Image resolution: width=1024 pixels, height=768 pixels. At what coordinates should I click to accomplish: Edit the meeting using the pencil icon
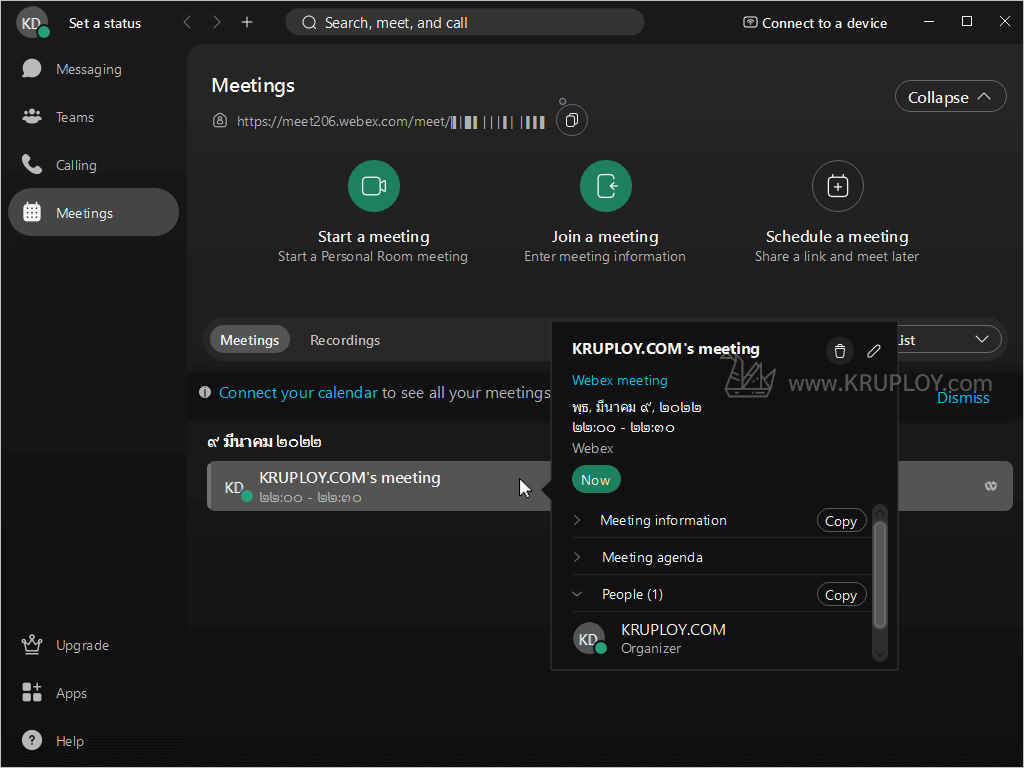pos(874,351)
